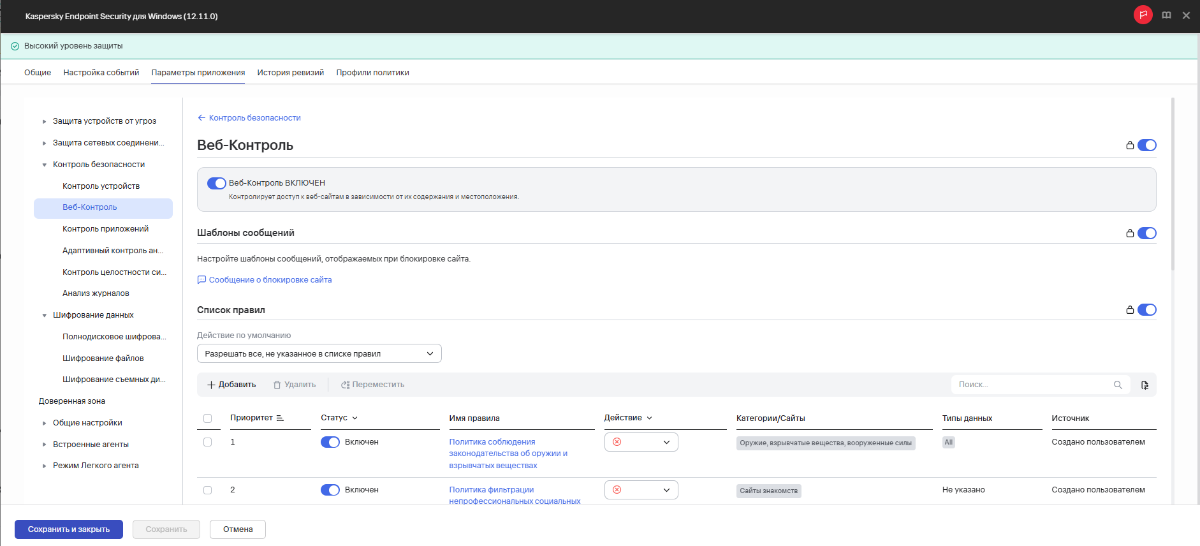
Task: Click the lock icon for Шаблоны сообщений
Action: [x=1130, y=234]
